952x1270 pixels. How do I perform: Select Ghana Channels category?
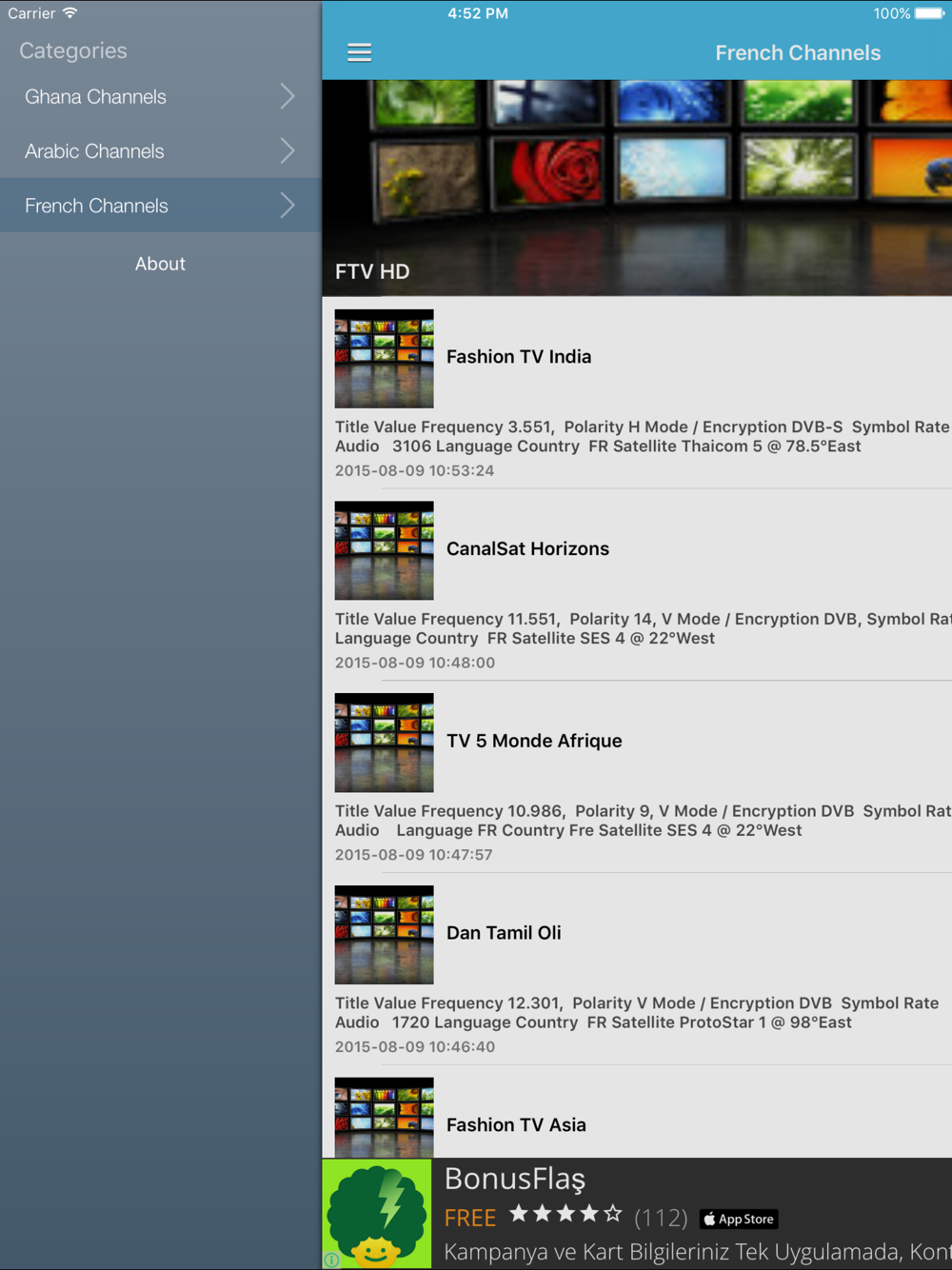(160, 96)
